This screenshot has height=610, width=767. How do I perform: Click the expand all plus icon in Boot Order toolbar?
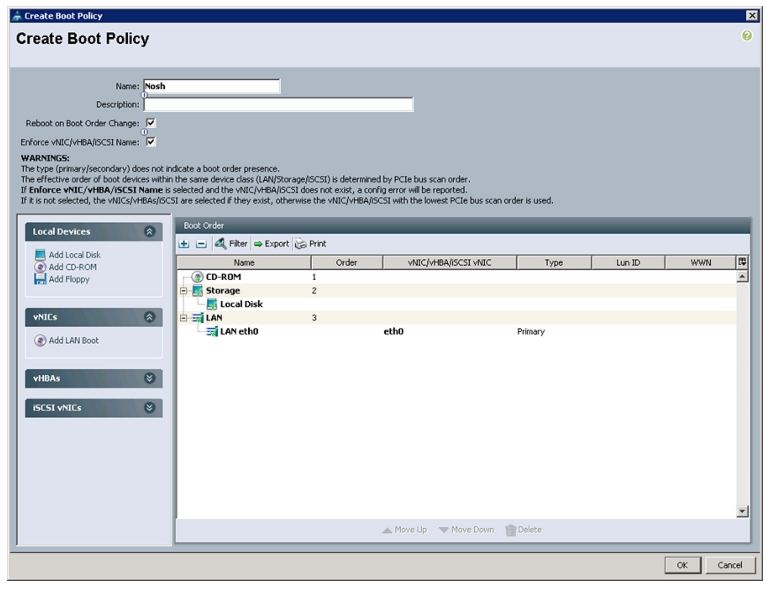[184, 244]
